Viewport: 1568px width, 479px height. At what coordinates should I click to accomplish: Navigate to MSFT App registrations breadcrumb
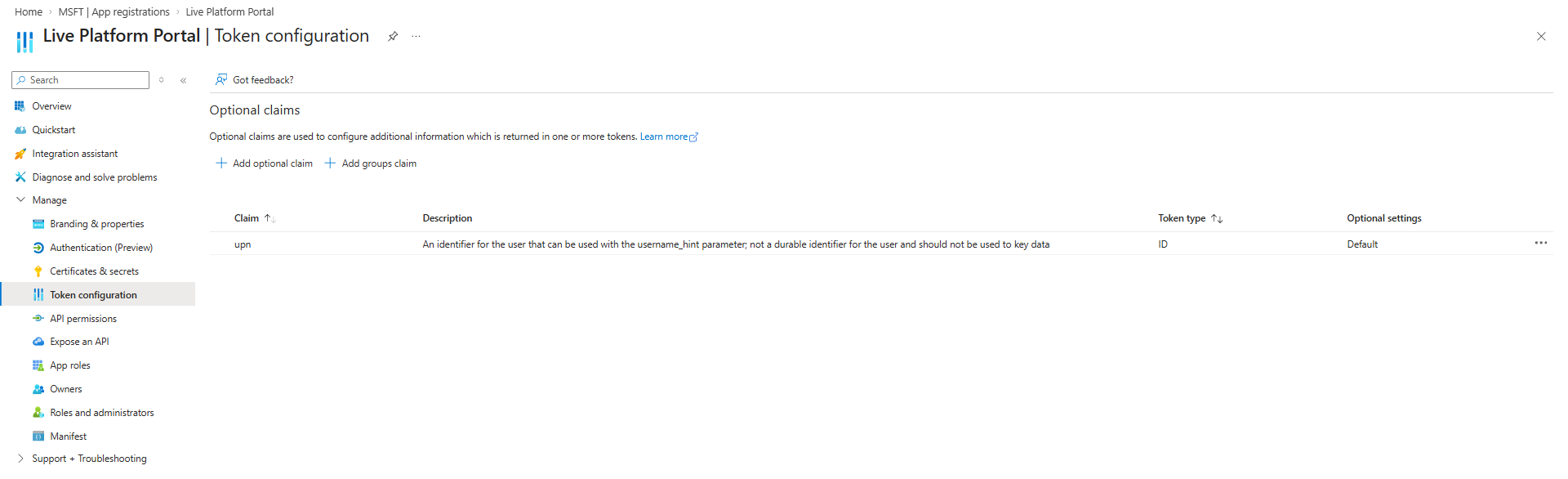tap(114, 12)
